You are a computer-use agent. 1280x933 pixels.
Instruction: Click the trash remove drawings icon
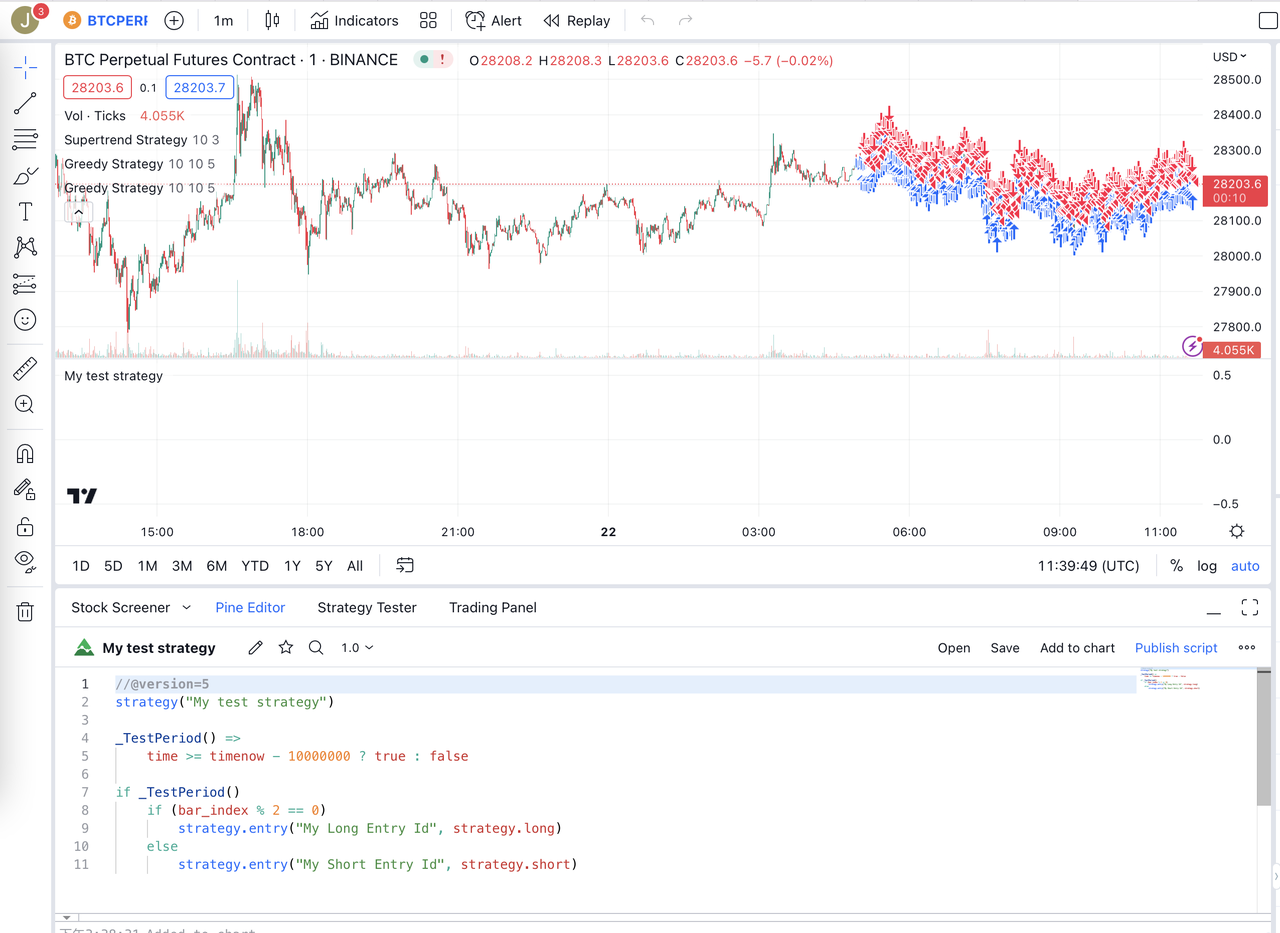point(25,611)
